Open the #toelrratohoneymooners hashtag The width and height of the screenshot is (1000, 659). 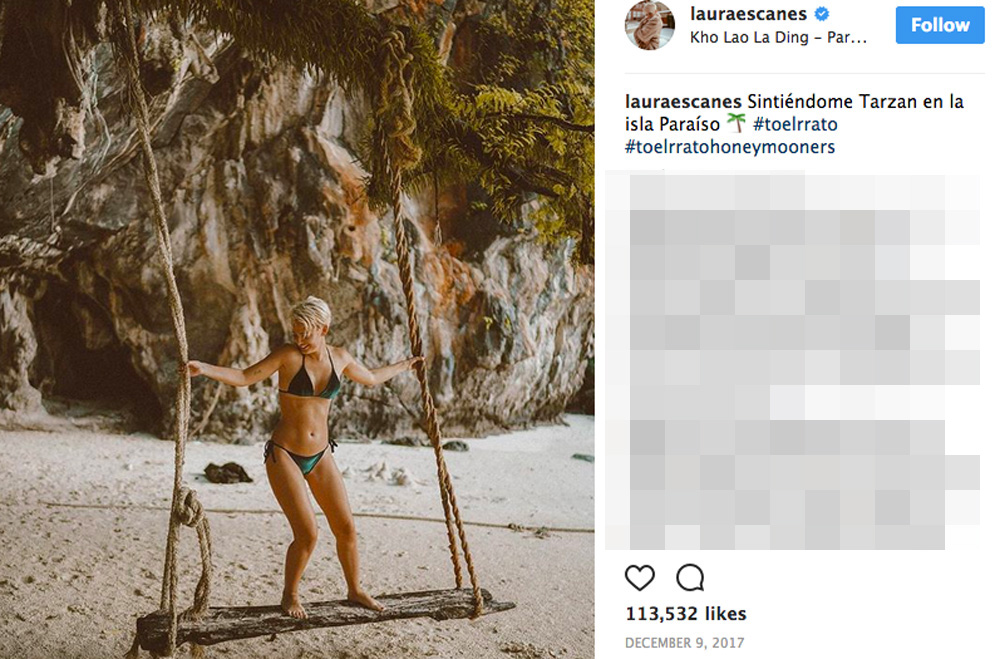(x=730, y=147)
